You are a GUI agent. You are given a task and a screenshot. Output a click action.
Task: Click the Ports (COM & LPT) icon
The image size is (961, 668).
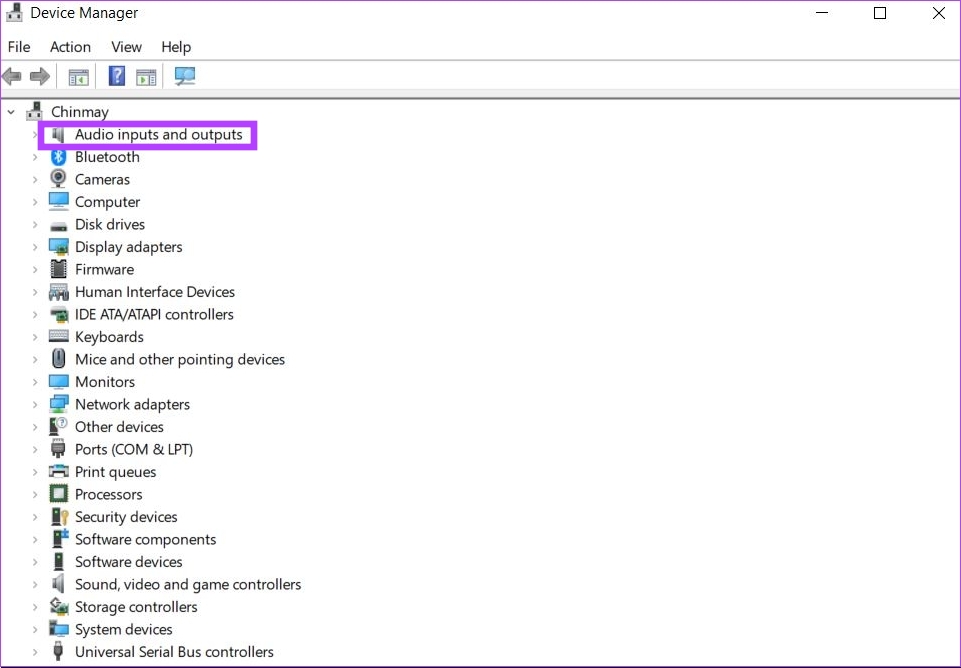[58, 449]
